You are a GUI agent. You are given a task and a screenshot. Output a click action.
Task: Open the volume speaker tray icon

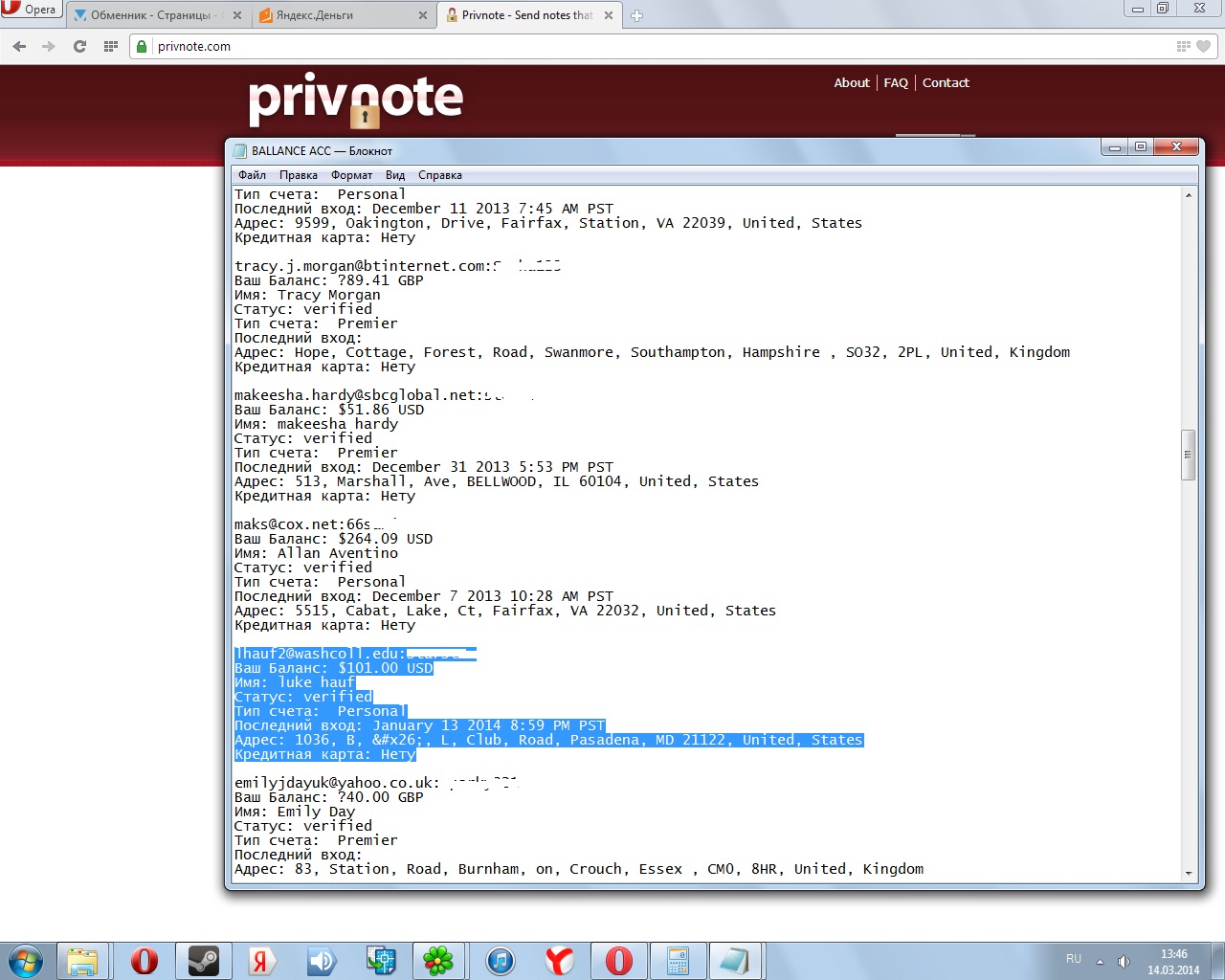[x=1125, y=961]
